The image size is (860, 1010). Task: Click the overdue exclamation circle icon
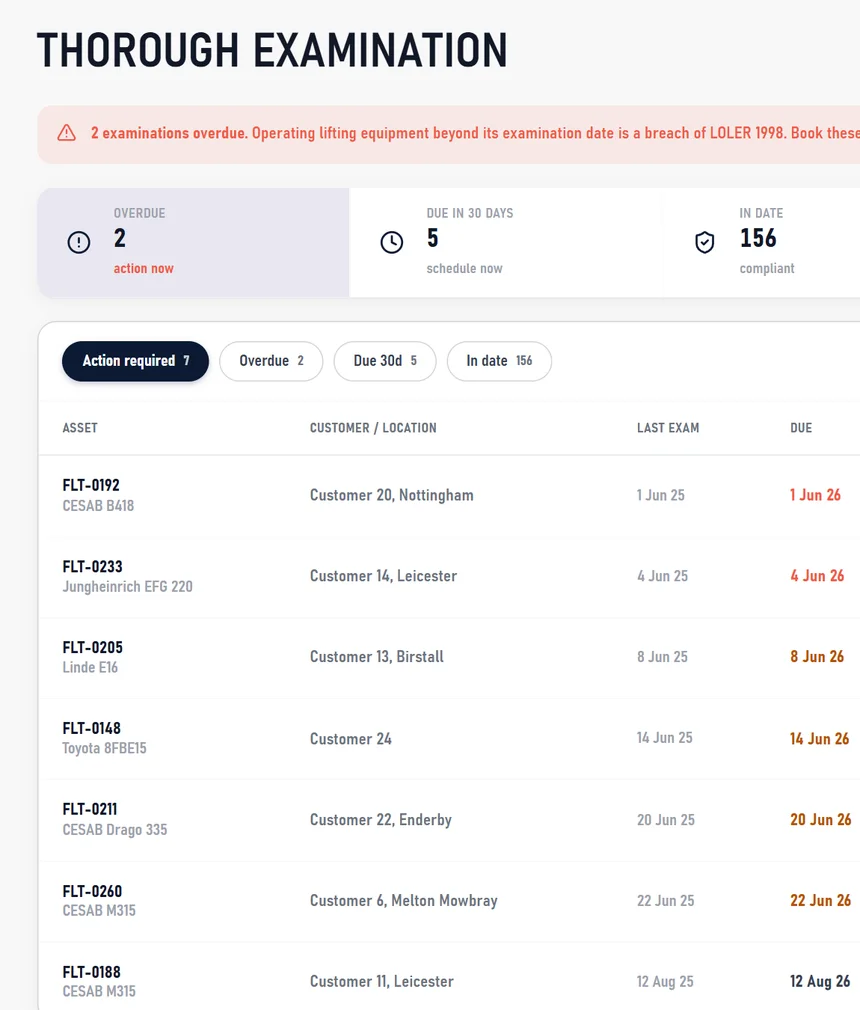pos(79,242)
